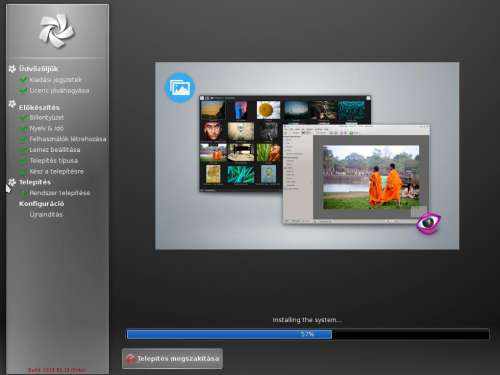Select the Telepítés típusa step
The width and height of the screenshot is (500, 375).
click(54, 161)
